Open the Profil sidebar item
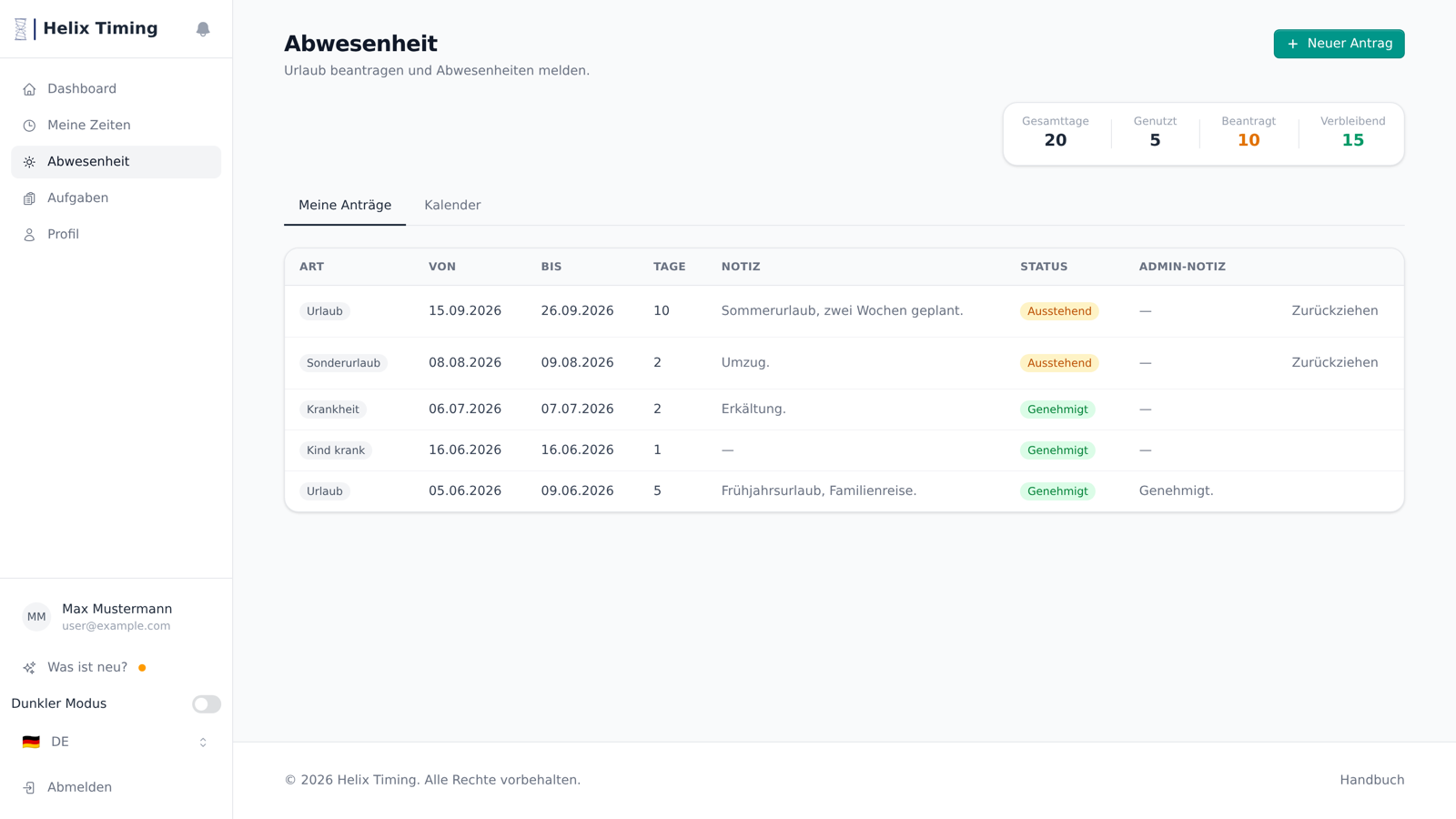This screenshot has width=1456, height=819. click(x=116, y=235)
